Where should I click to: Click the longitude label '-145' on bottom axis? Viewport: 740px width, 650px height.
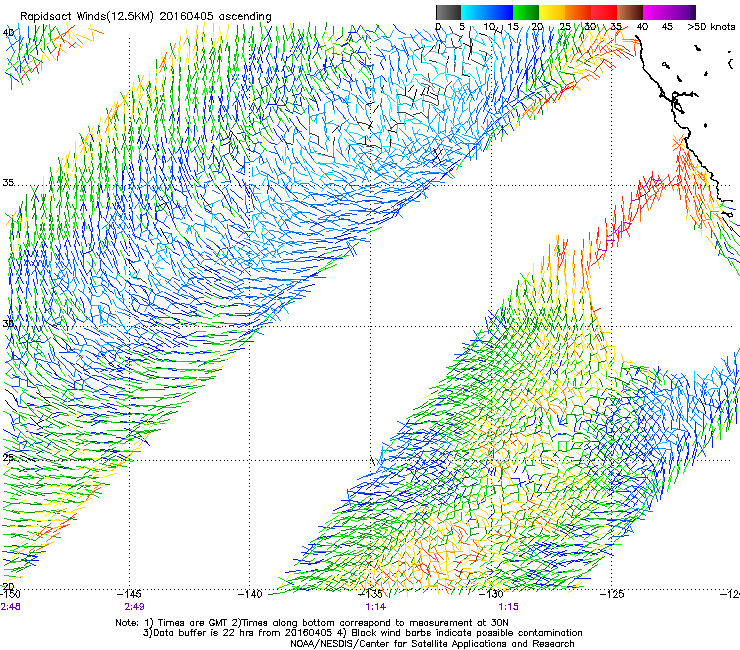(130, 594)
